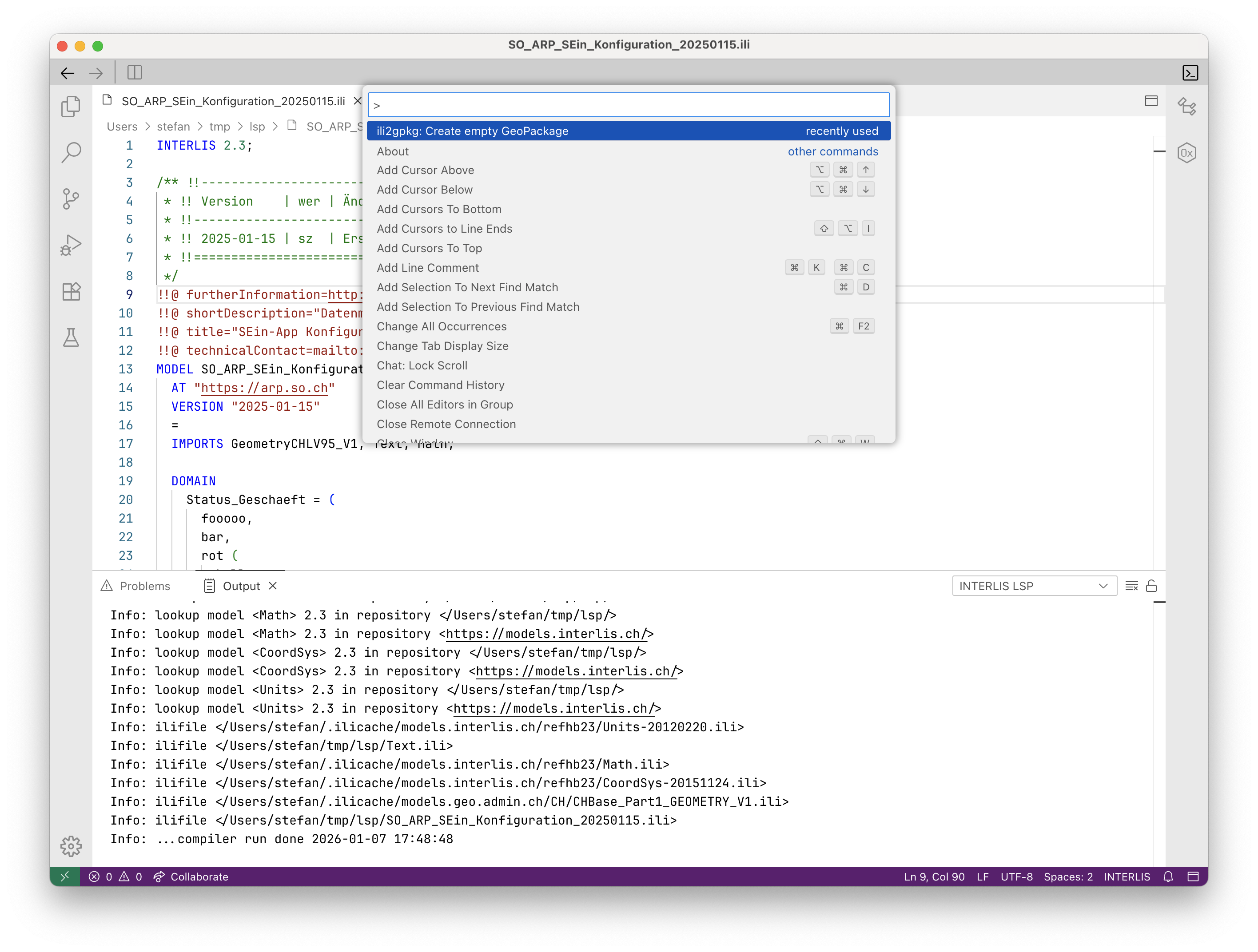Toggle the terminal panel icon at top right
Screen dimensions: 1258x952
coord(1190,73)
